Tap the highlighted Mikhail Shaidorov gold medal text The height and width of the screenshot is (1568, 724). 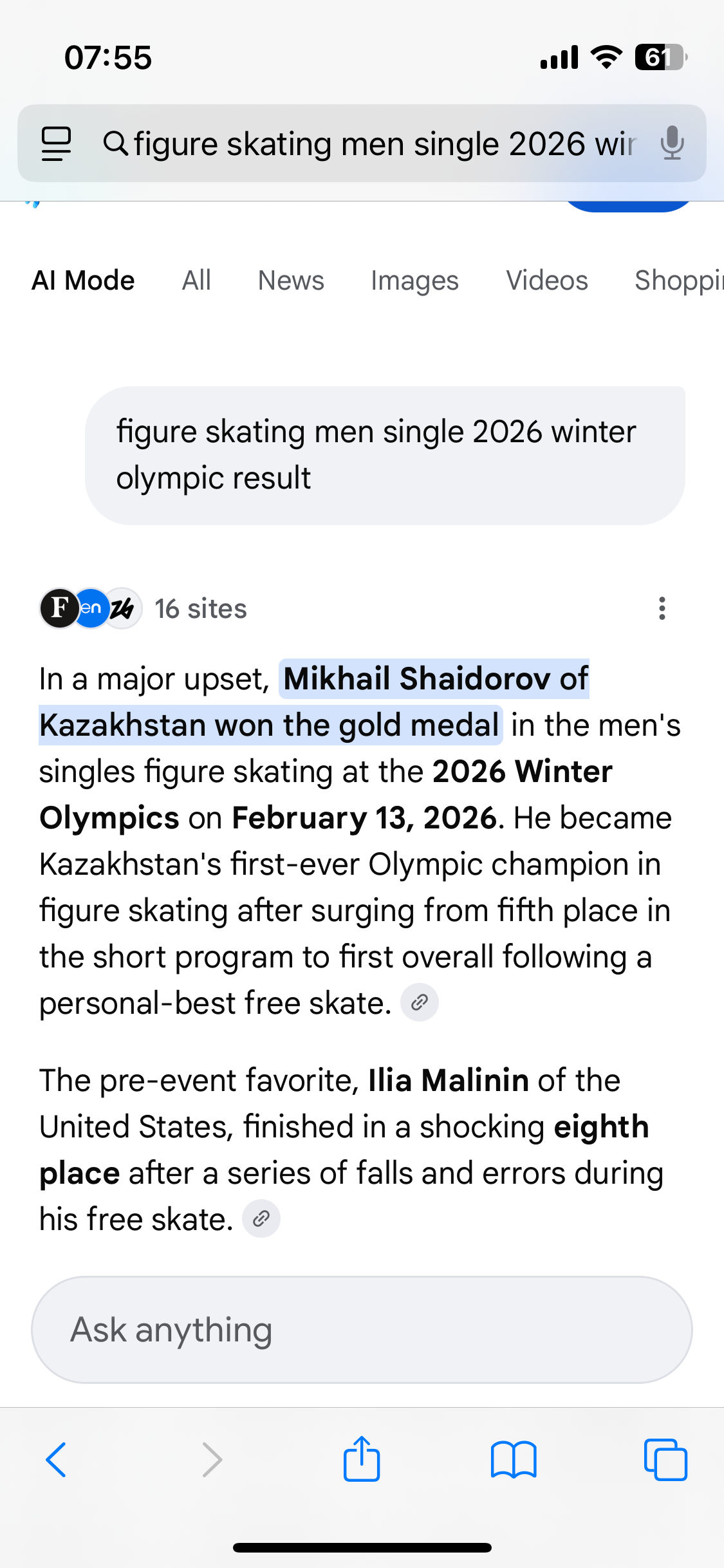pyautogui.click(x=436, y=680)
